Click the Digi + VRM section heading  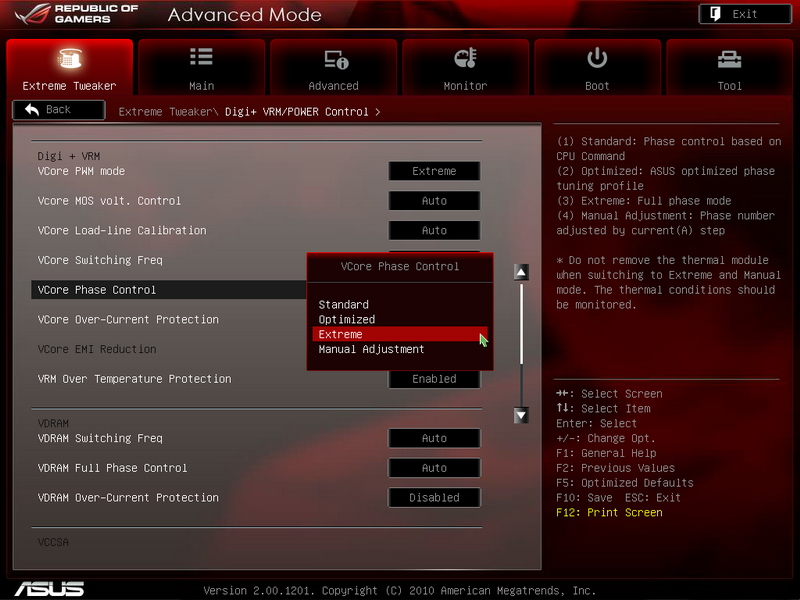click(69, 156)
